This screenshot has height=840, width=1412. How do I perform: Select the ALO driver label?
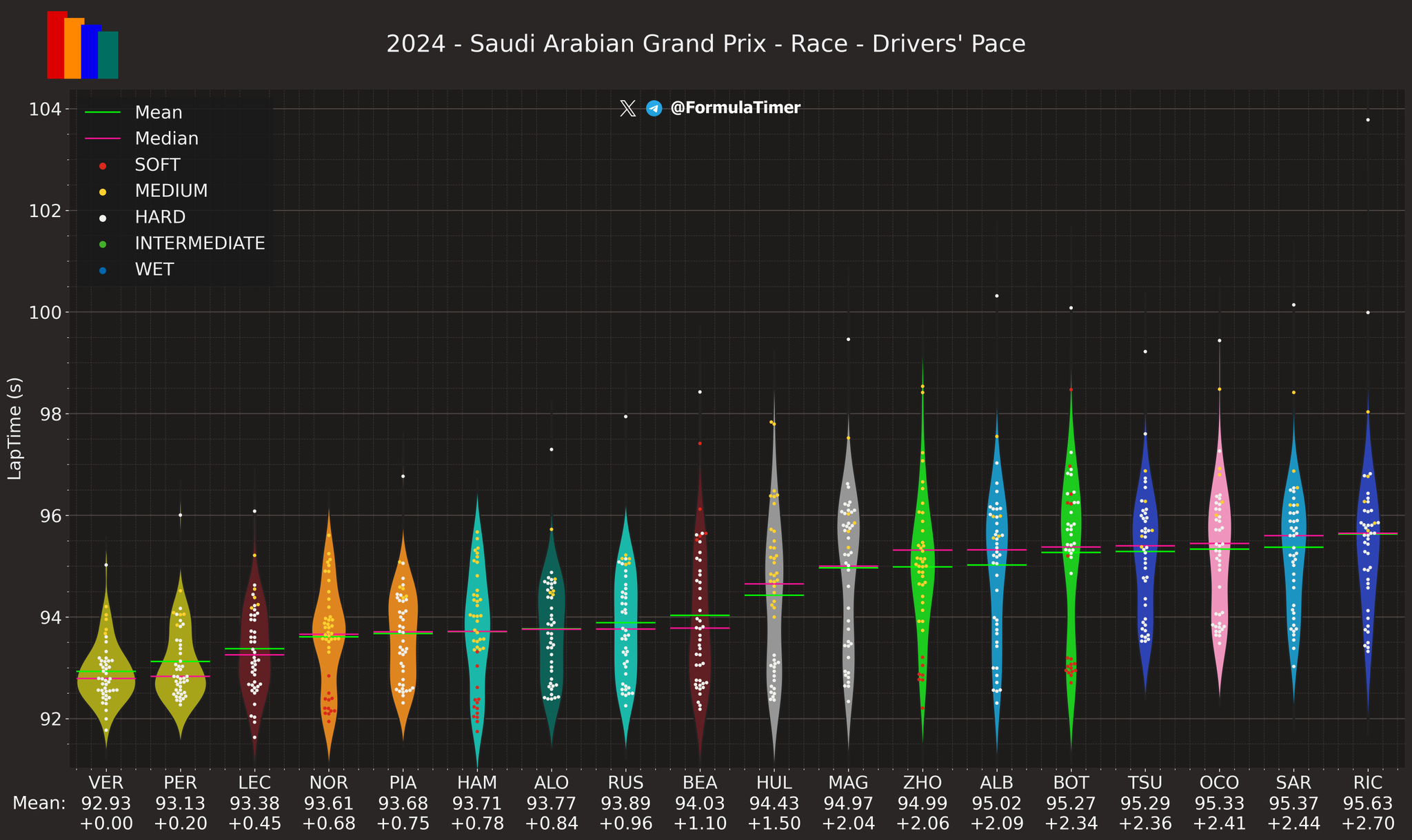pos(552,783)
